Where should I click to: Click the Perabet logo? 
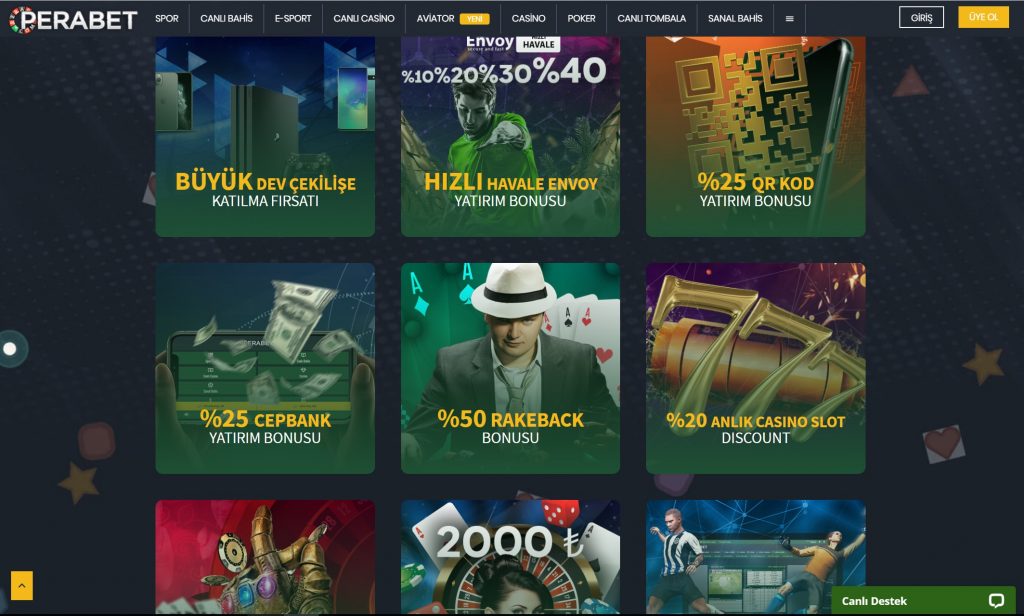(73, 20)
